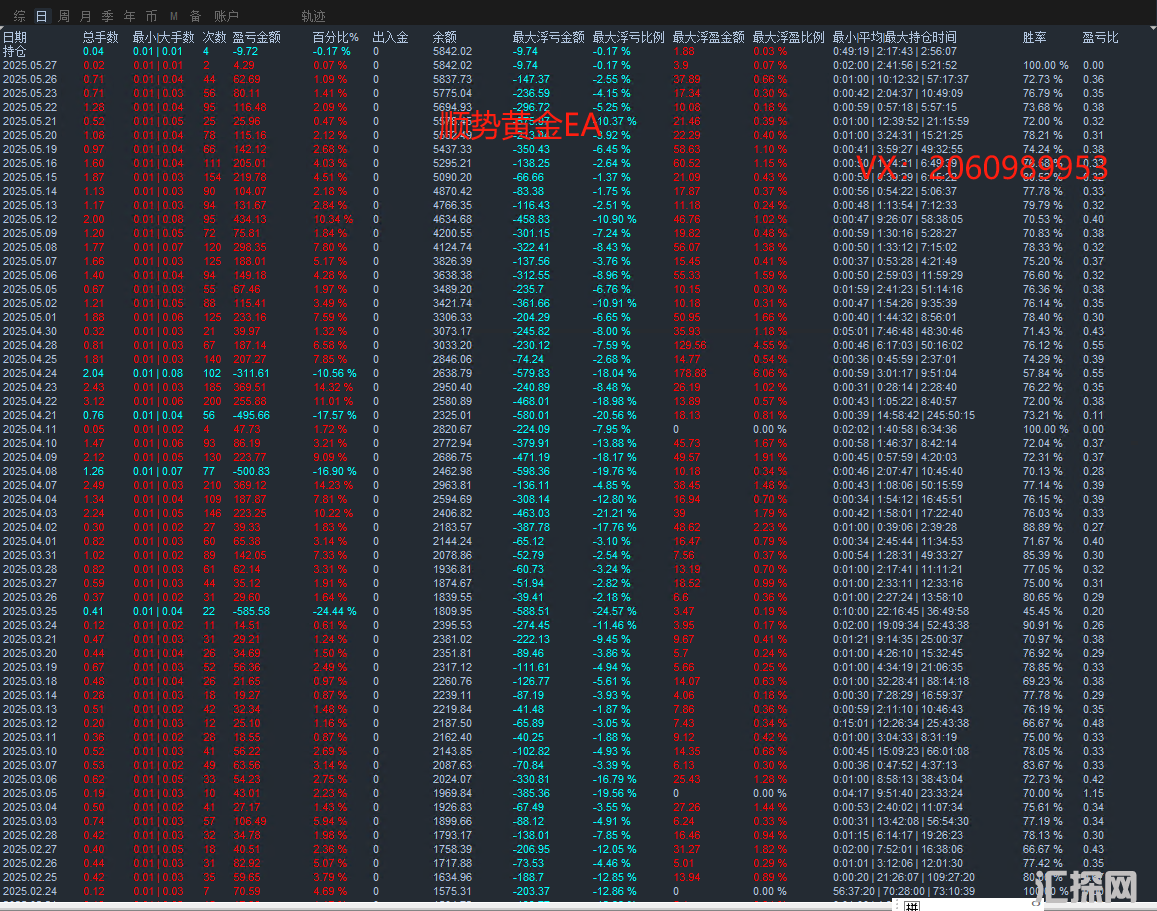The image size is (1157, 911).
Task: Click total lots value 3.12
Action: coord(94,401)
